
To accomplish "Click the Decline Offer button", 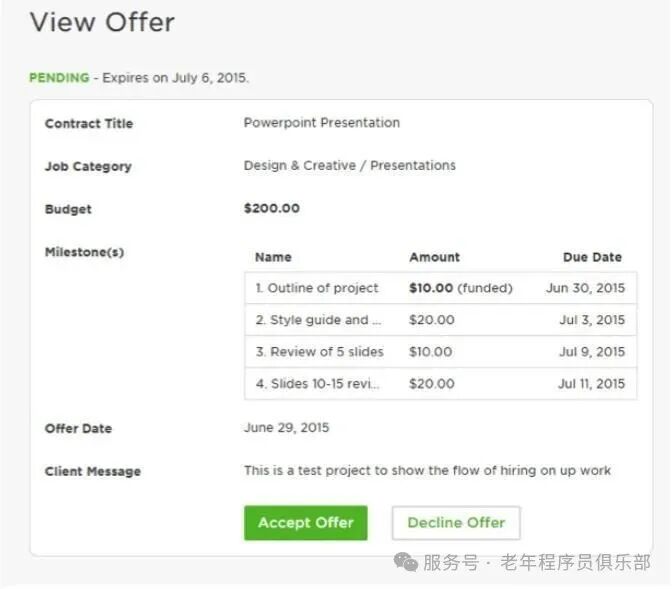I will tap(456, 523).
